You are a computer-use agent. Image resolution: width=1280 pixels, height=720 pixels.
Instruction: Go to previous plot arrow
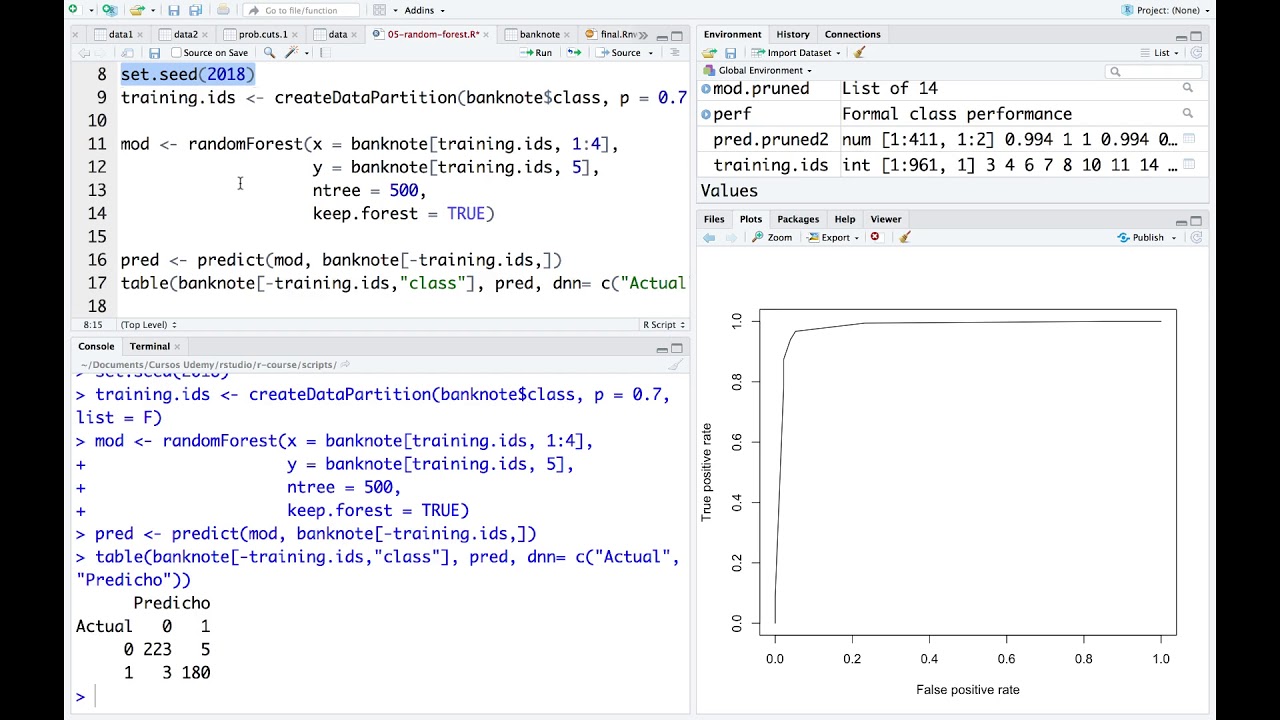pyautogui.click(x=709, y=237)
